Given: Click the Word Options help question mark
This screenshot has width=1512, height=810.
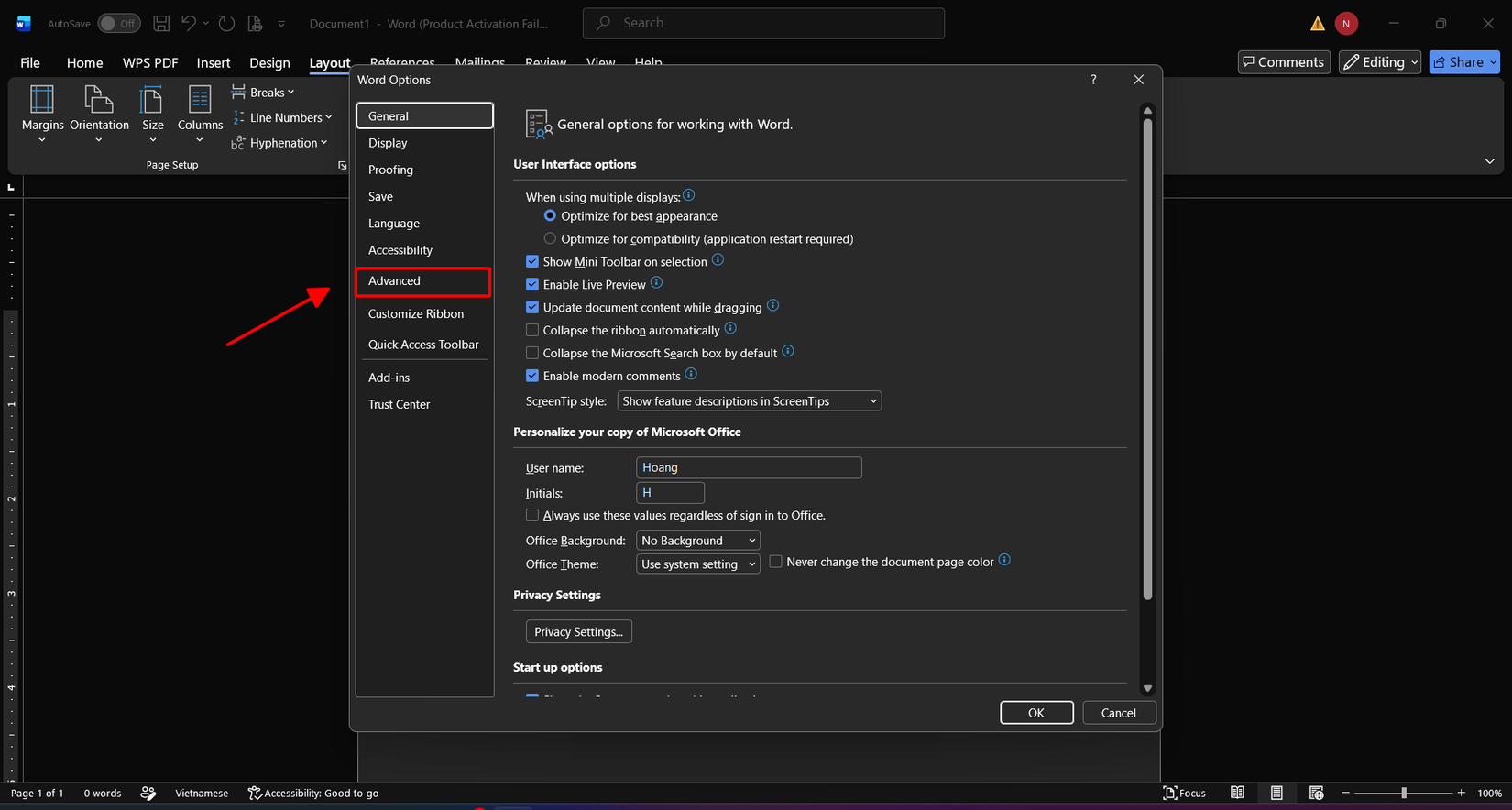Looking at the screenshot, I should click(x=1093, y=80).
